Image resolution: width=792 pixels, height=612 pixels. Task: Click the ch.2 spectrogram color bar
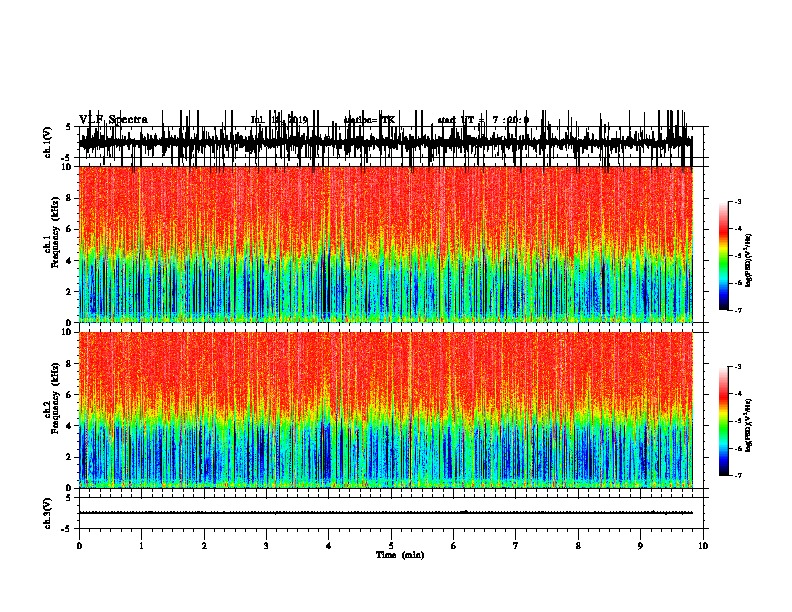(724, 421)
